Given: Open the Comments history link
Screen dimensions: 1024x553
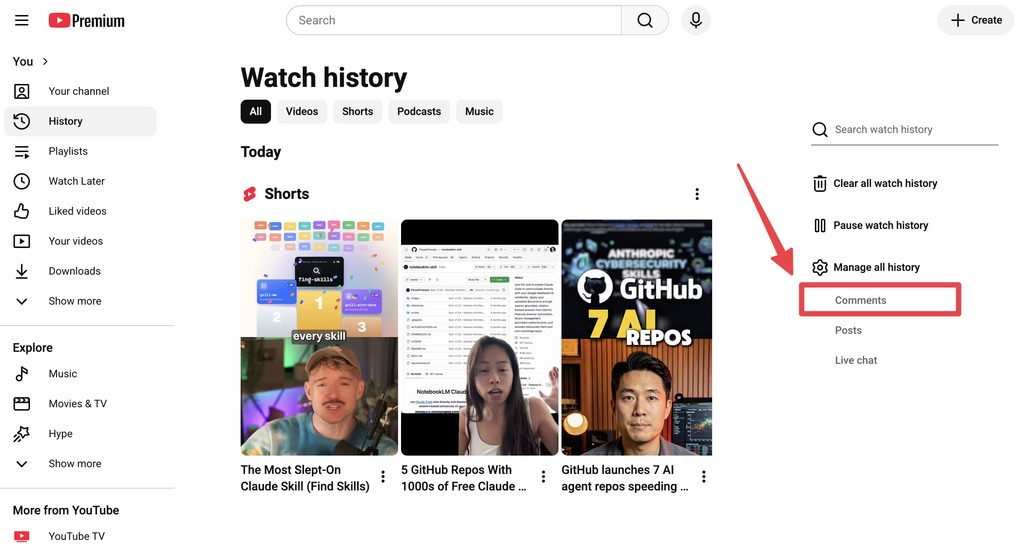Looking at the screenshot, I should pos(860,300).
